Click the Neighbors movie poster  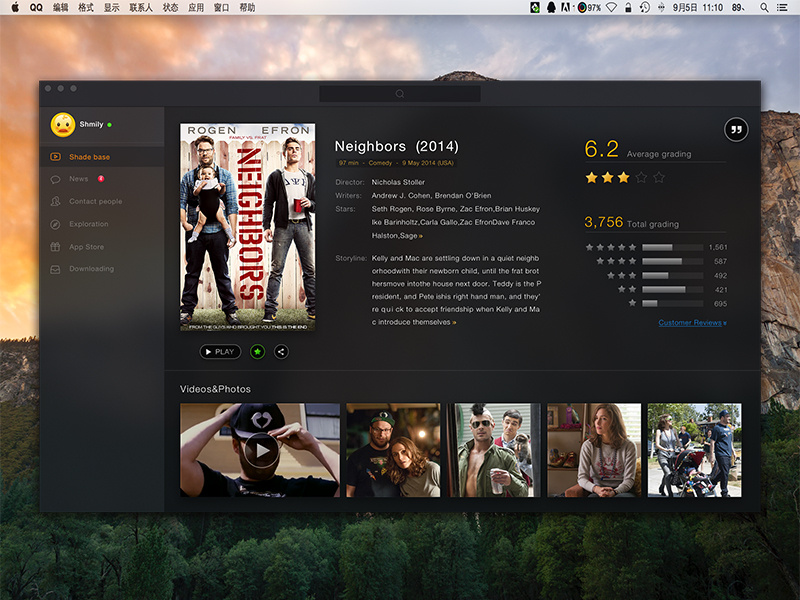click(x=247, y=227)
